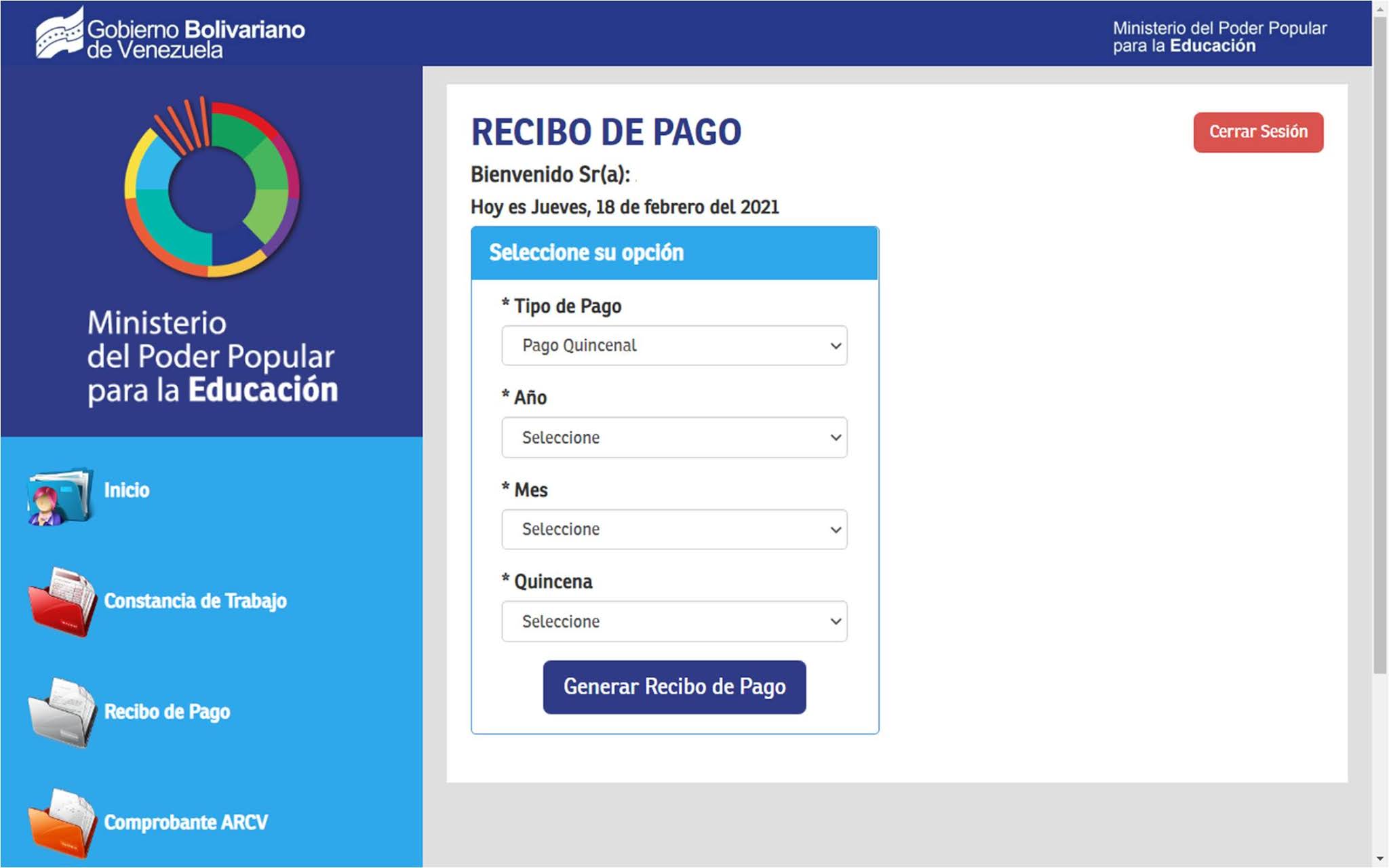The width and height of the screenshot is (1389, 868).
Task: Click the colorful ministry ring logo
Action: 212,188
